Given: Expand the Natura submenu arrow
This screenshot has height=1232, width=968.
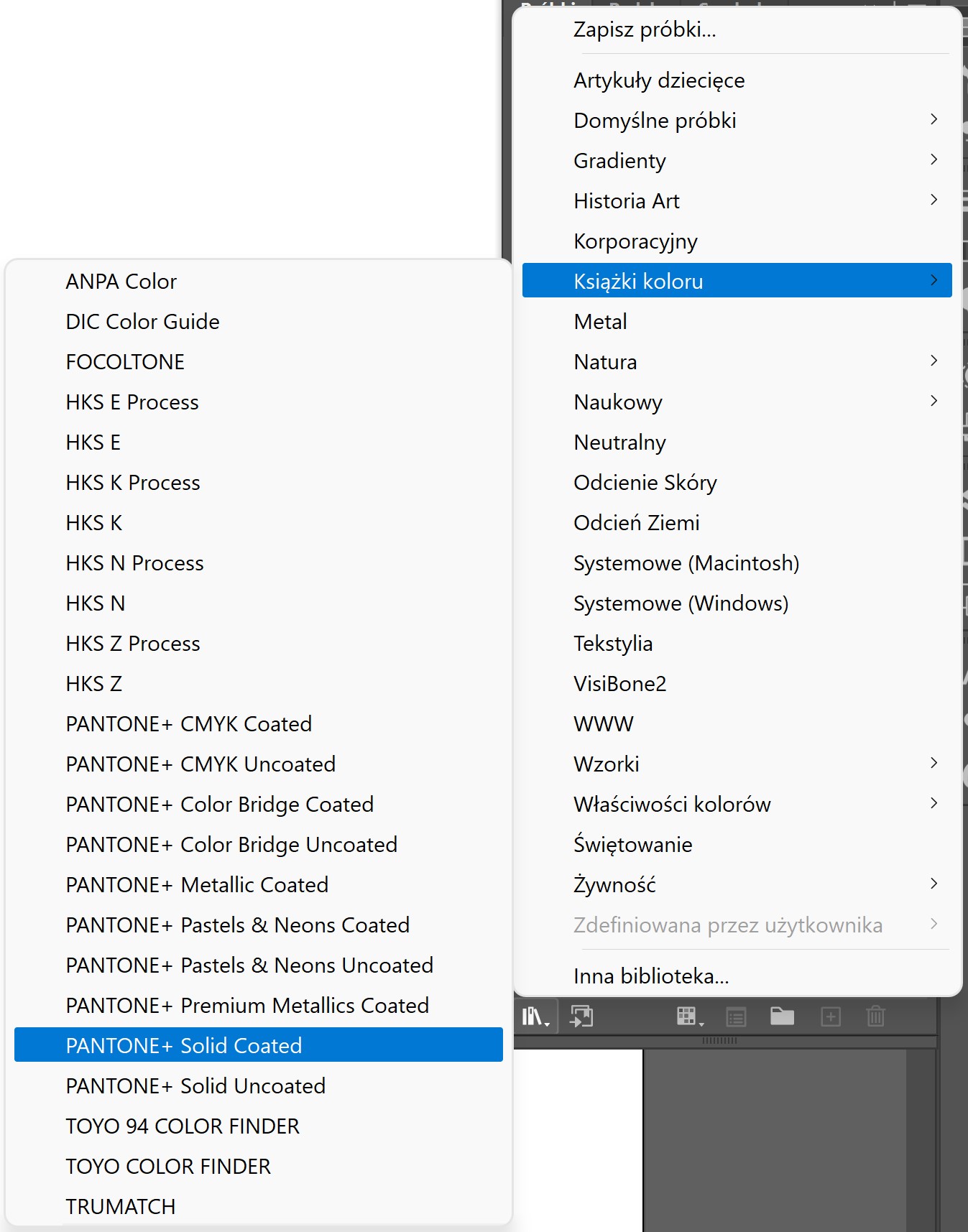Looking at the screenshot, I should (x=934, y=361).
